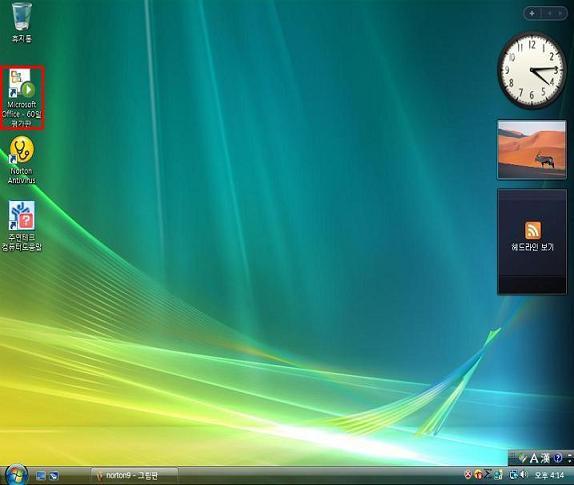The height and width of the screenshot is (485, 574).
Task: Click the sidebar previous gadgets arrow
Action: click(x=549, y=14)
